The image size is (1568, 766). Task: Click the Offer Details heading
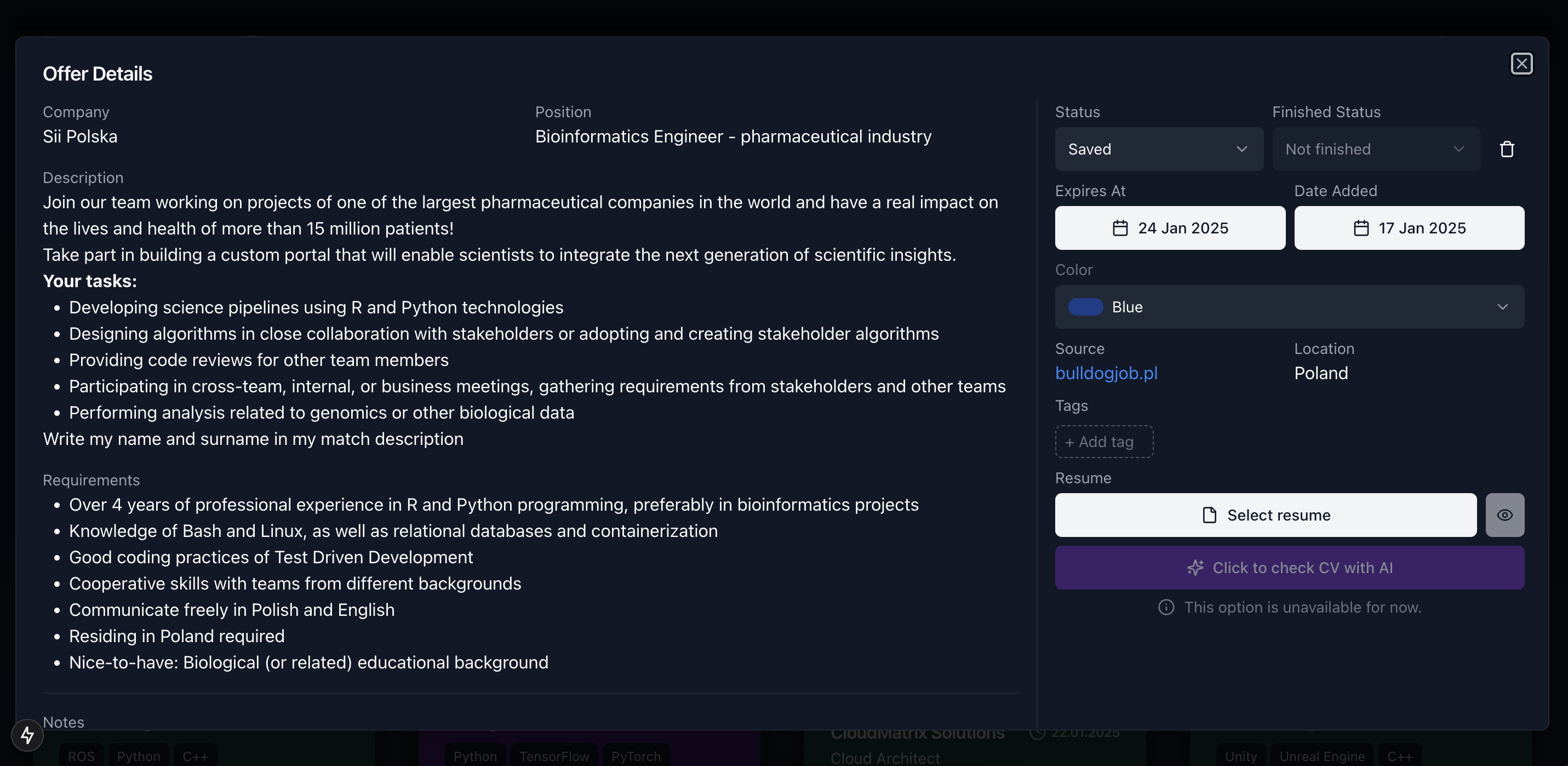pyautogui.click(x=98, y=73)
